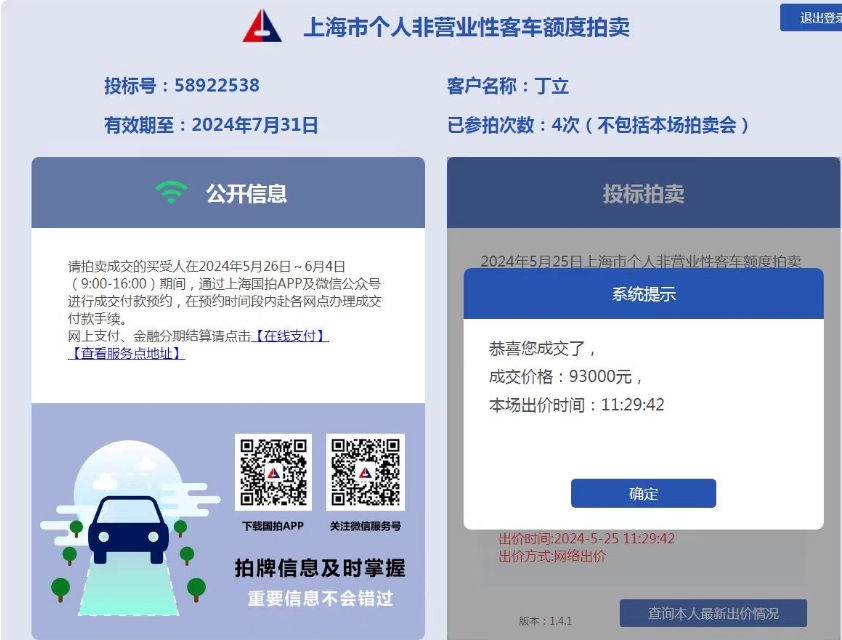Image resolution: width=842 pixels, height=640 pixels.
Task: Click the 成交价格 93000元 text
Action: [566, 376]
